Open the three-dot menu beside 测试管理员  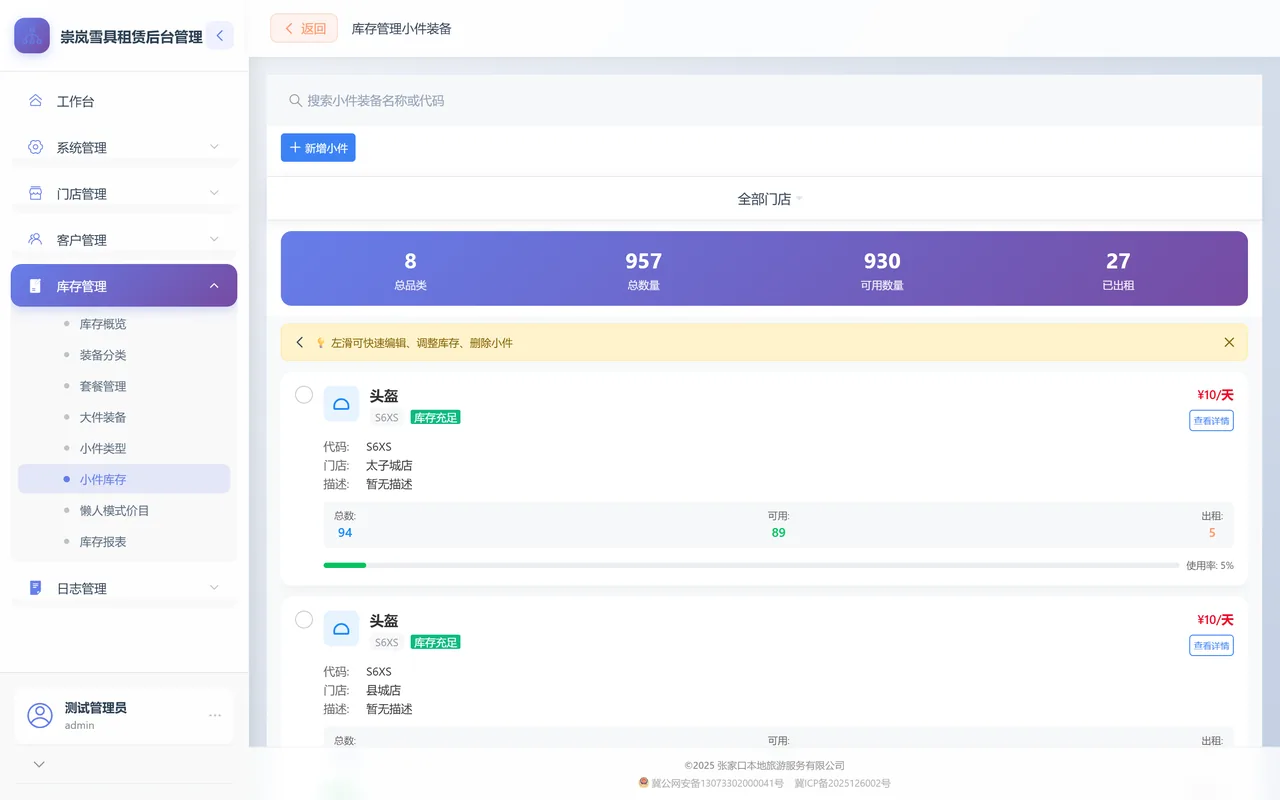coord(215,716)
